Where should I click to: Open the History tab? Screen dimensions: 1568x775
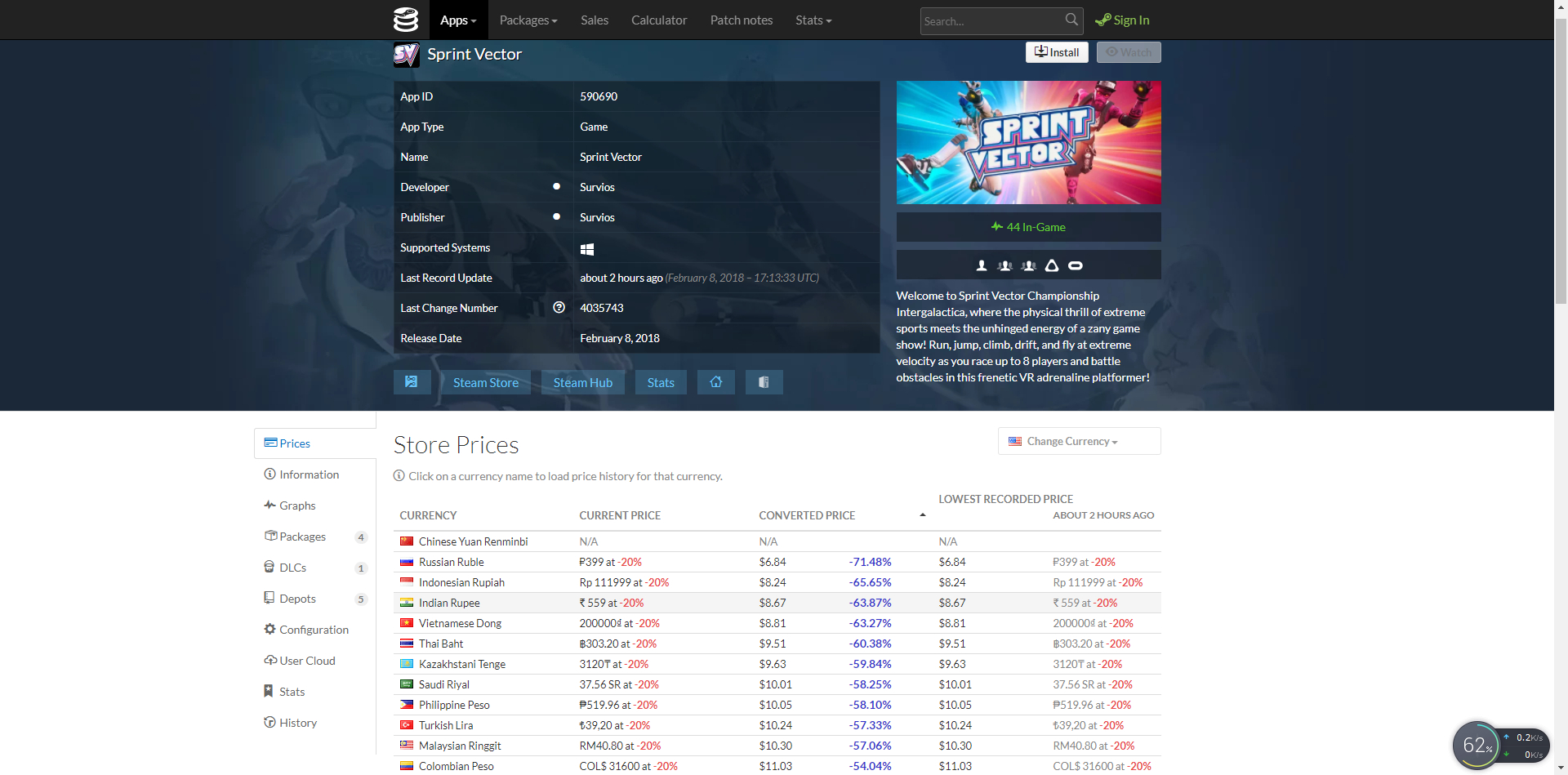[315, 723]
